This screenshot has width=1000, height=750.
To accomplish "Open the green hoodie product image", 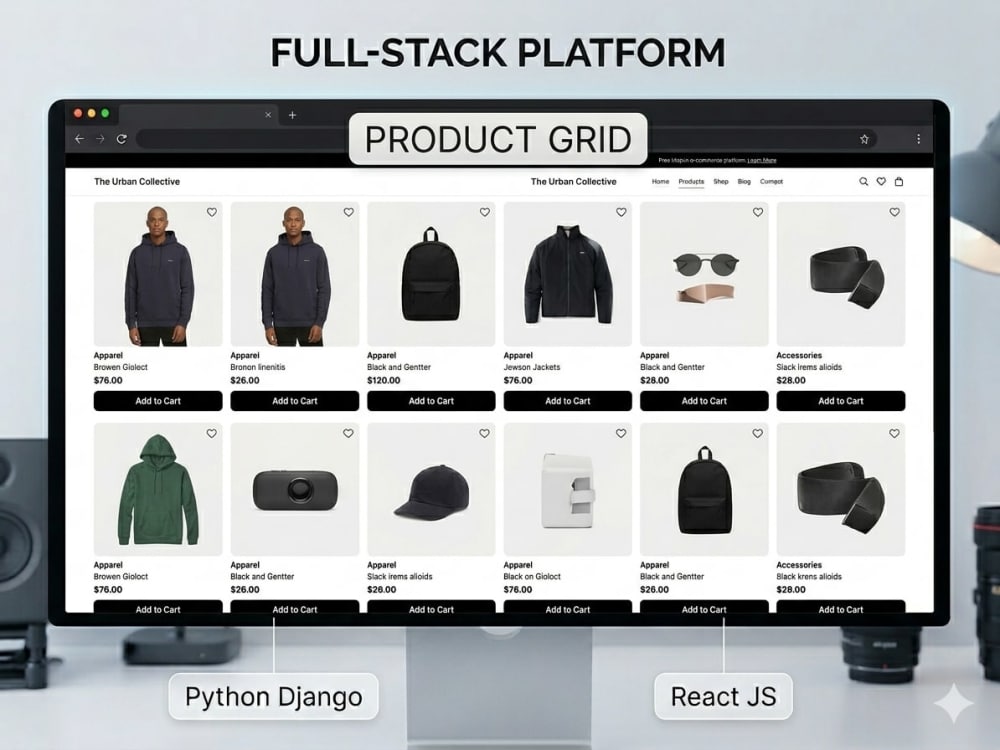I will [x=158, y=489].
